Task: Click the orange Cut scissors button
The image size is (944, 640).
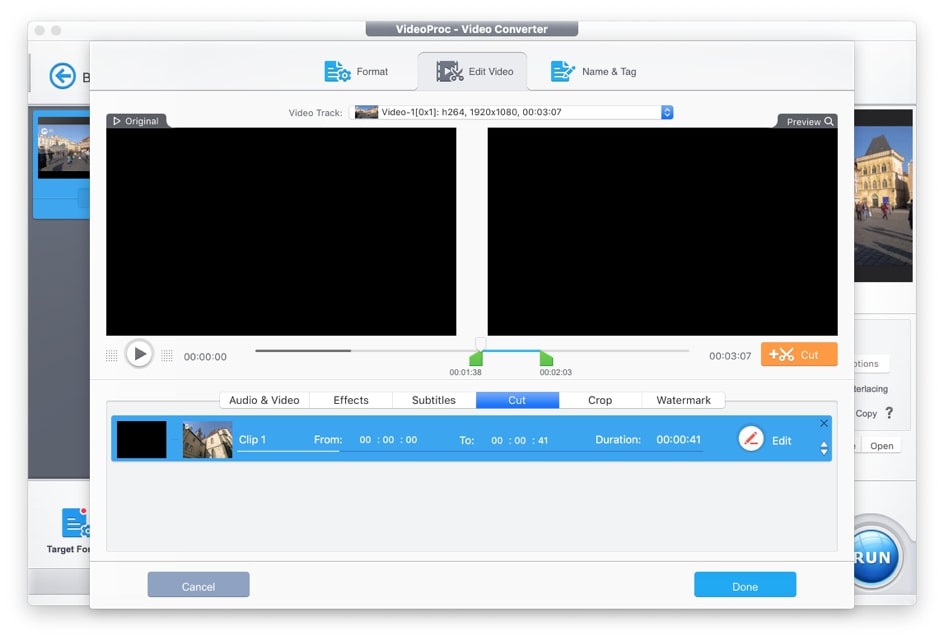Action: coord(799,355)
